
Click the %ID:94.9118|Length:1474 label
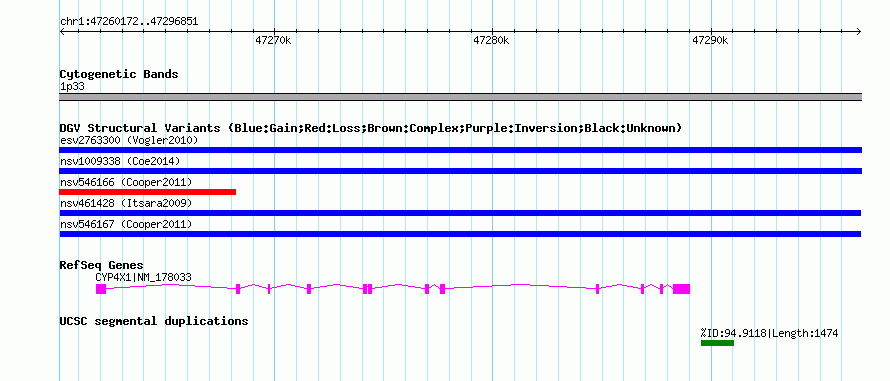(x=769, y=333)
